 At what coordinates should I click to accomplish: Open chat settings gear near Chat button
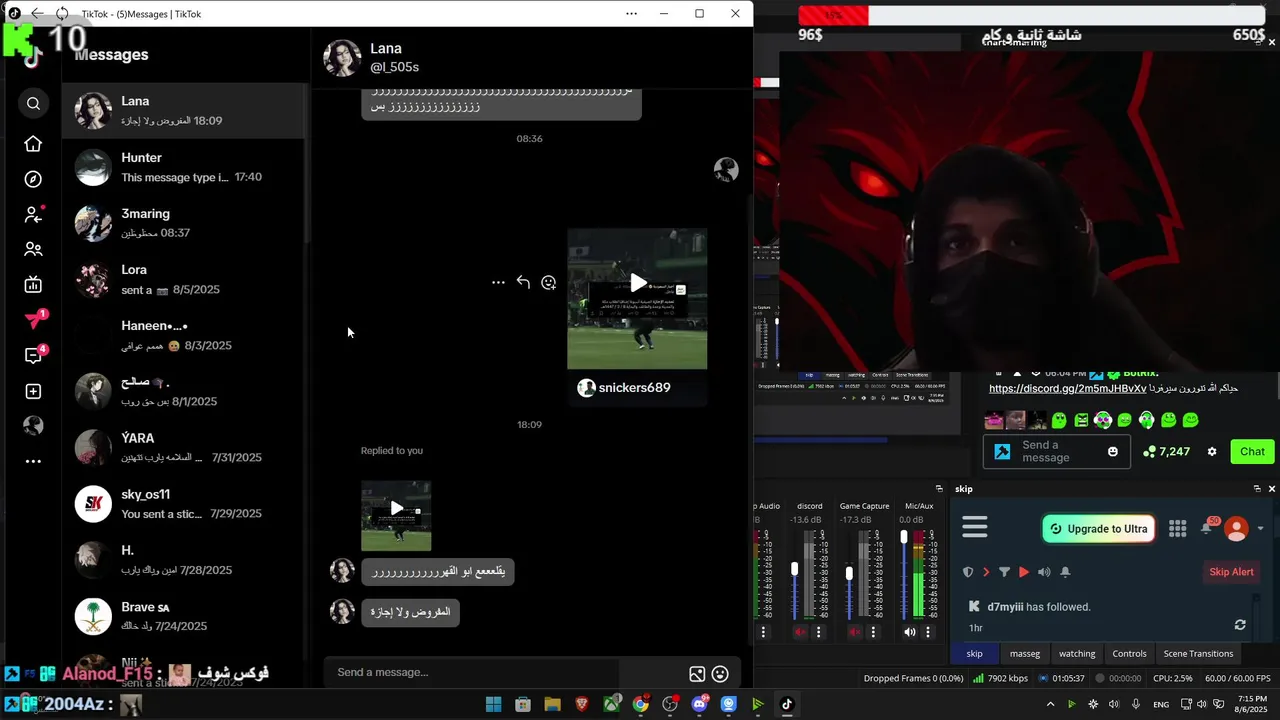click(x=1212, y=452)
